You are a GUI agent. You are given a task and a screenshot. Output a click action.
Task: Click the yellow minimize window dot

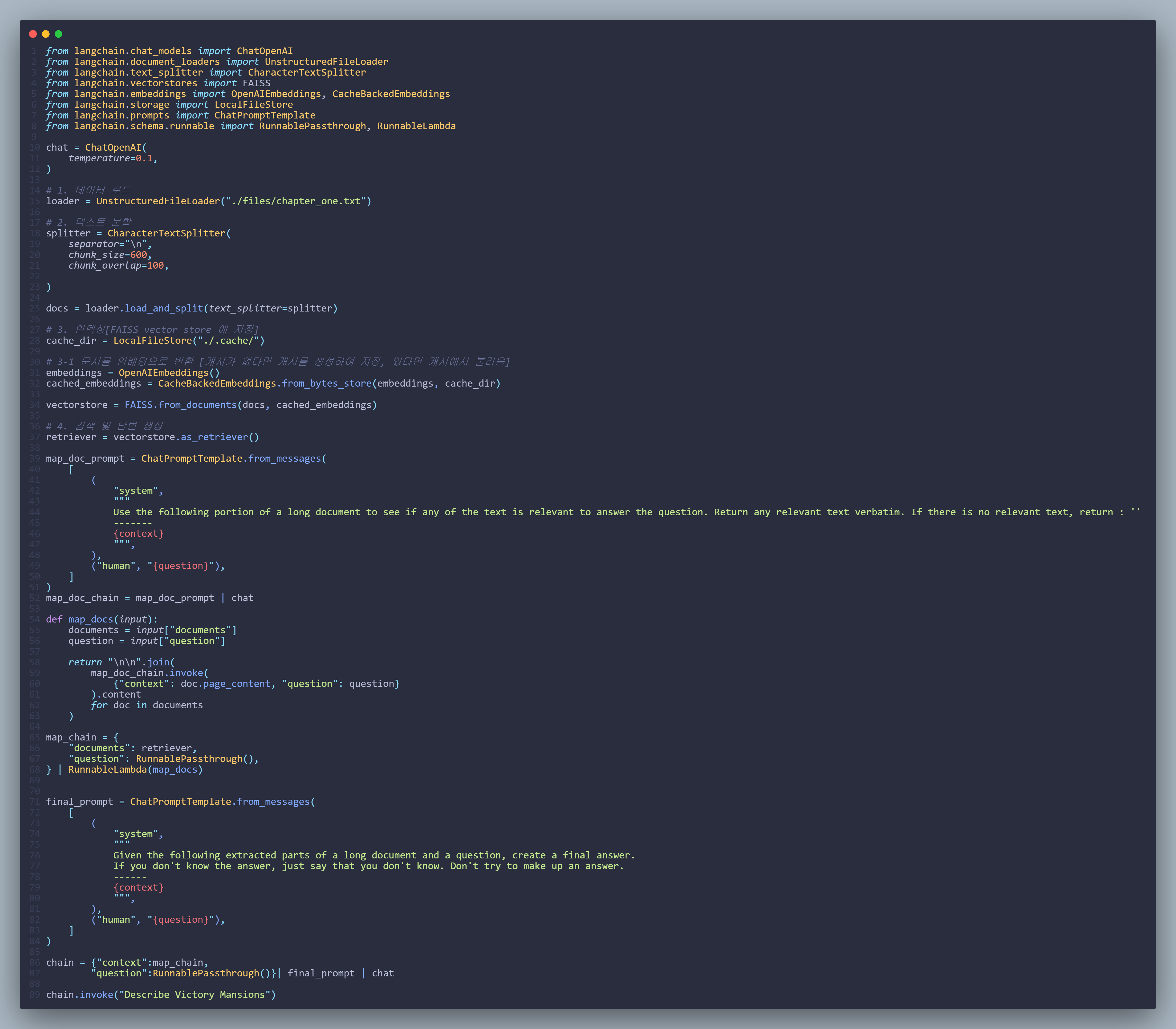pyautogui.click(x=45, y=34)
